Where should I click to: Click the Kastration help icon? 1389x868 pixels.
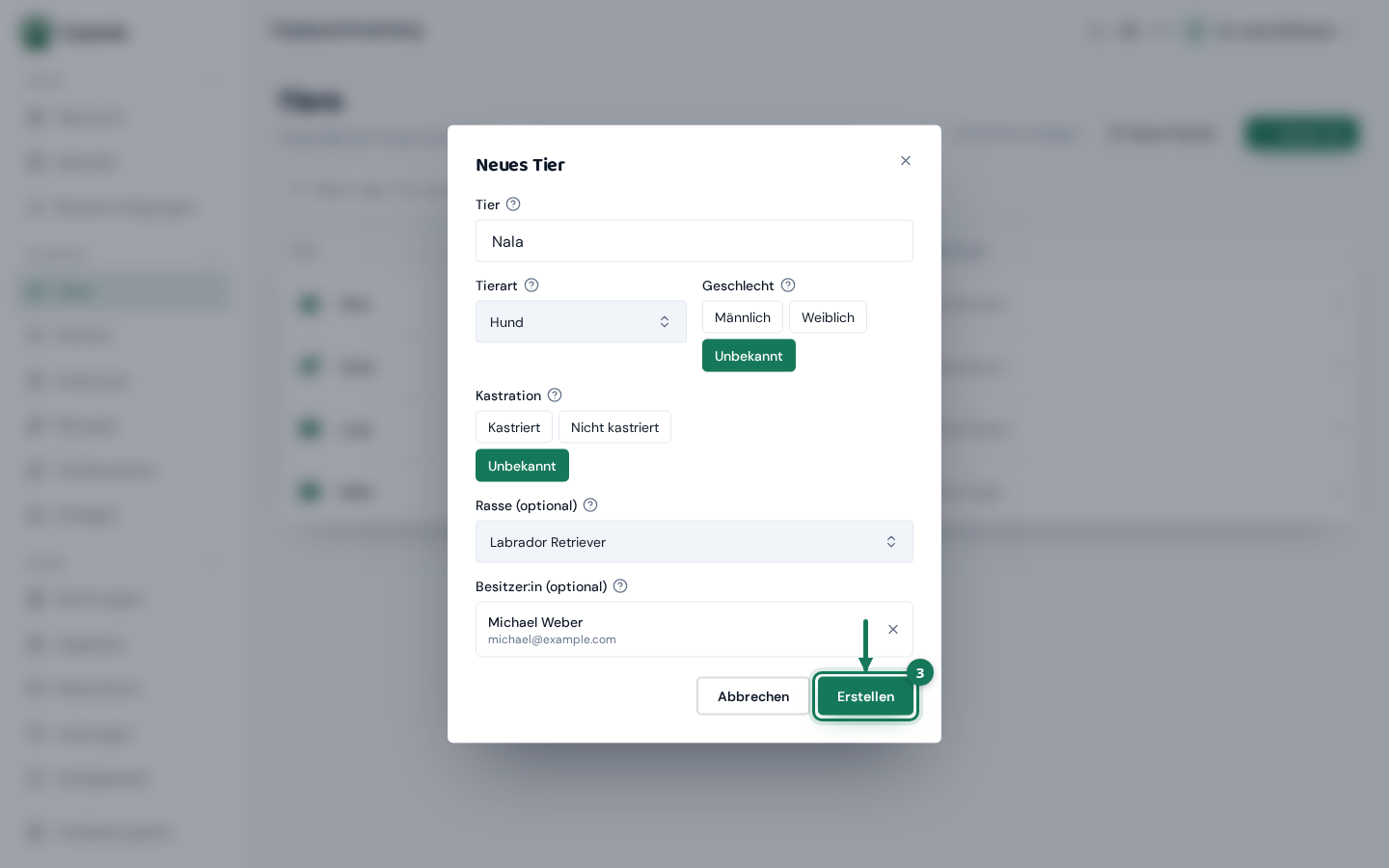click(555, 395)
